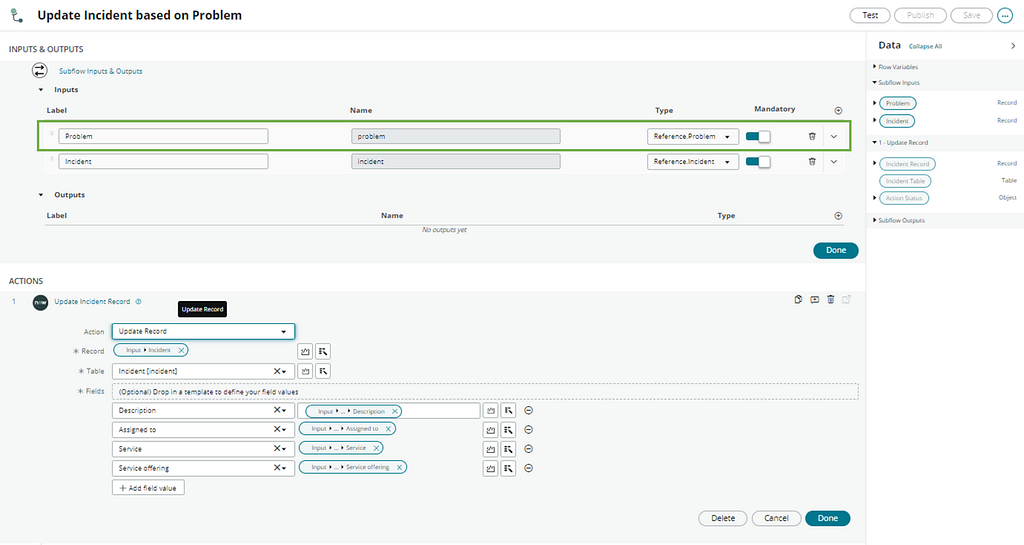Click the flow designer logo icon
The height and width of the screenshot is (545, 1024).
[x=17, y=15]
